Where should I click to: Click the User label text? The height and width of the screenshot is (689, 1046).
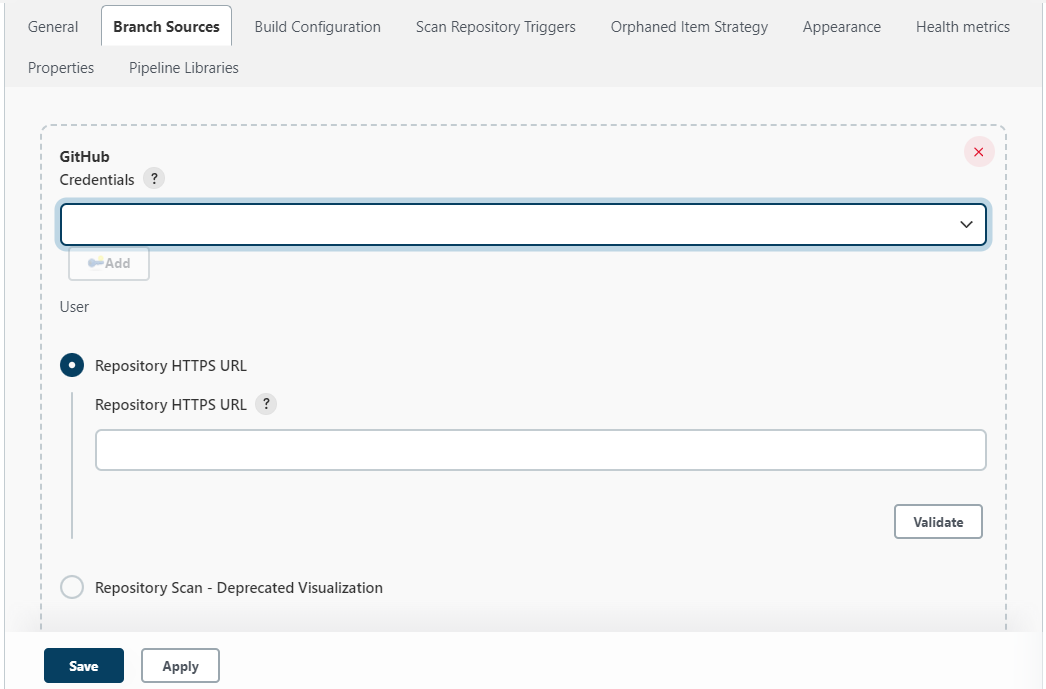(74, 307)
